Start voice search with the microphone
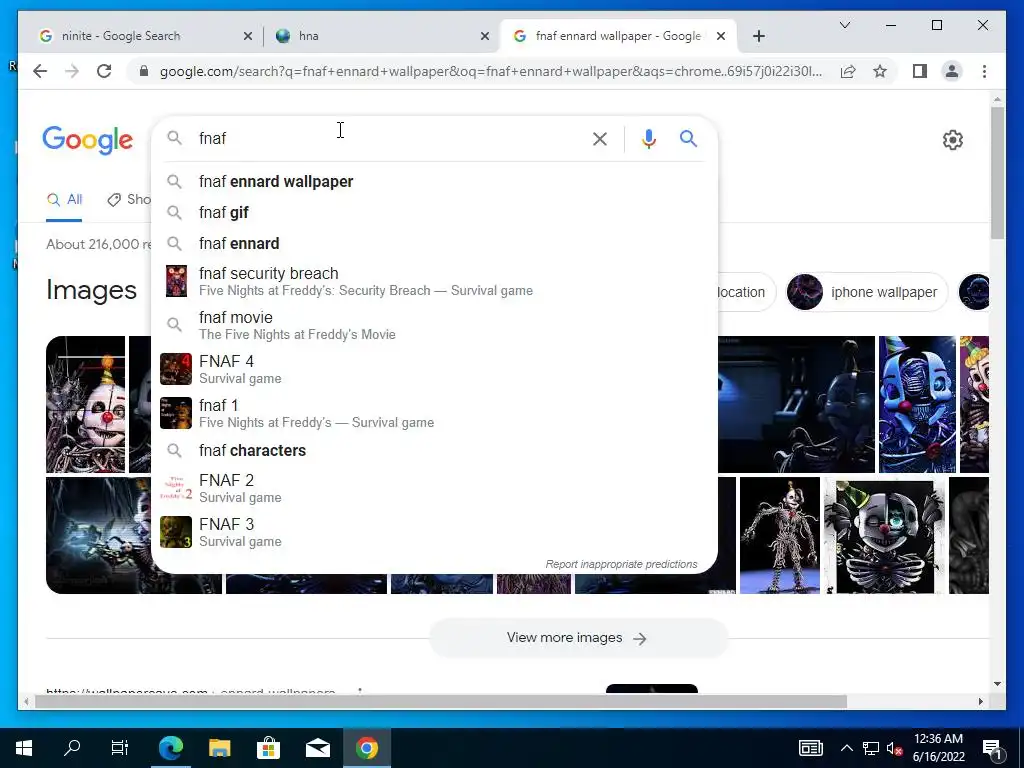Viewport: 1024px width, 768px height. (648, 138)
